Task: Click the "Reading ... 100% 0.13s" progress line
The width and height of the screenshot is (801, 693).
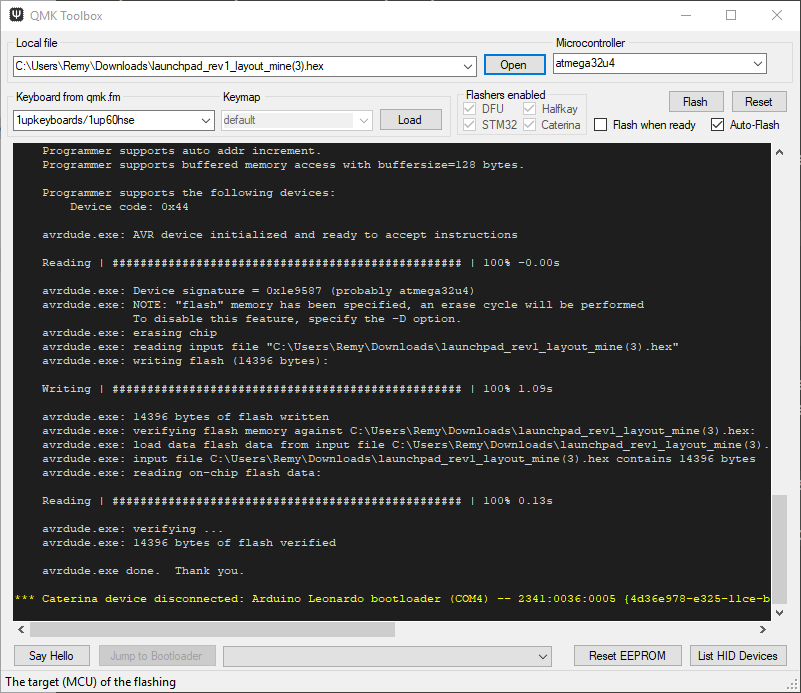Action: coord(297,500)
